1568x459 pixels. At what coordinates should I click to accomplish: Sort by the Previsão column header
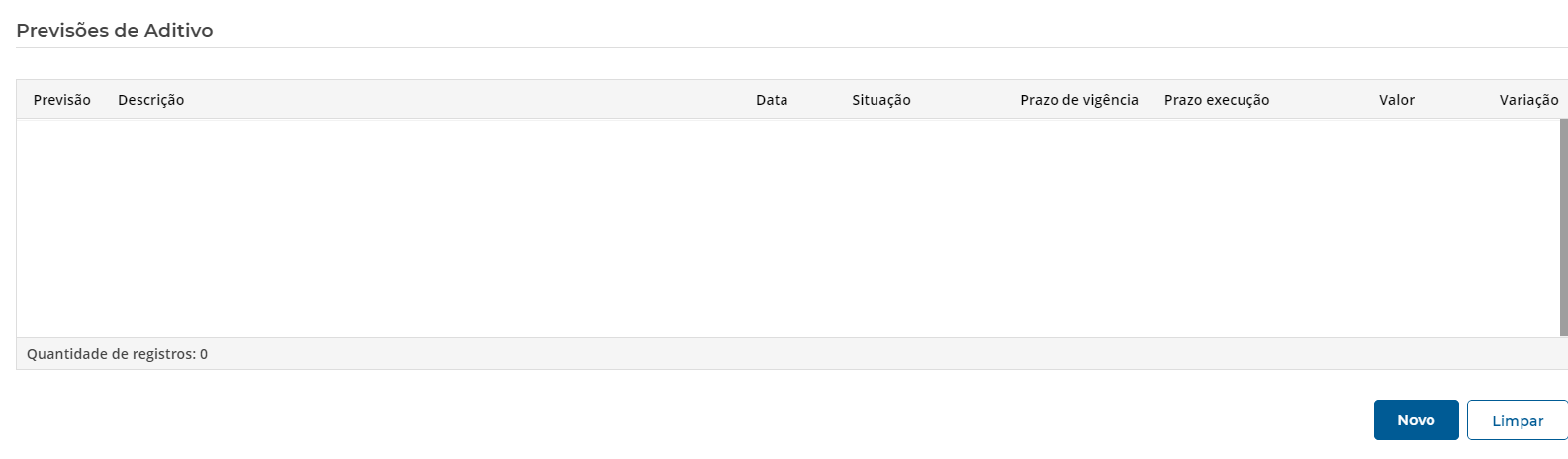62,100
